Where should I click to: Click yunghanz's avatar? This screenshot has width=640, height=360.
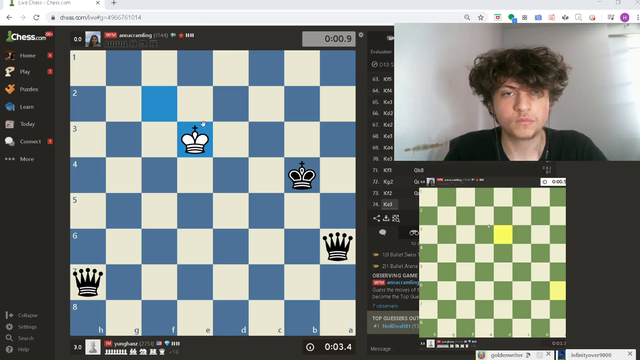point(93,347)
